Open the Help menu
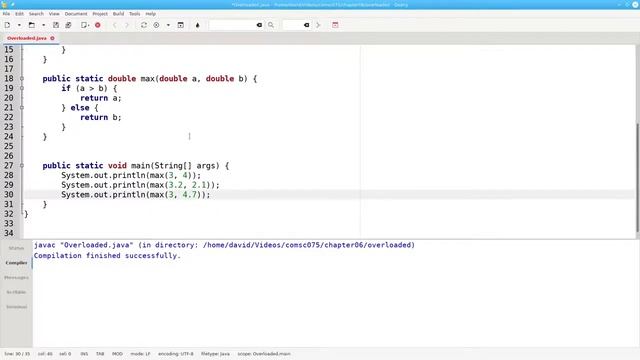640x360 pixels. (151, 13)
